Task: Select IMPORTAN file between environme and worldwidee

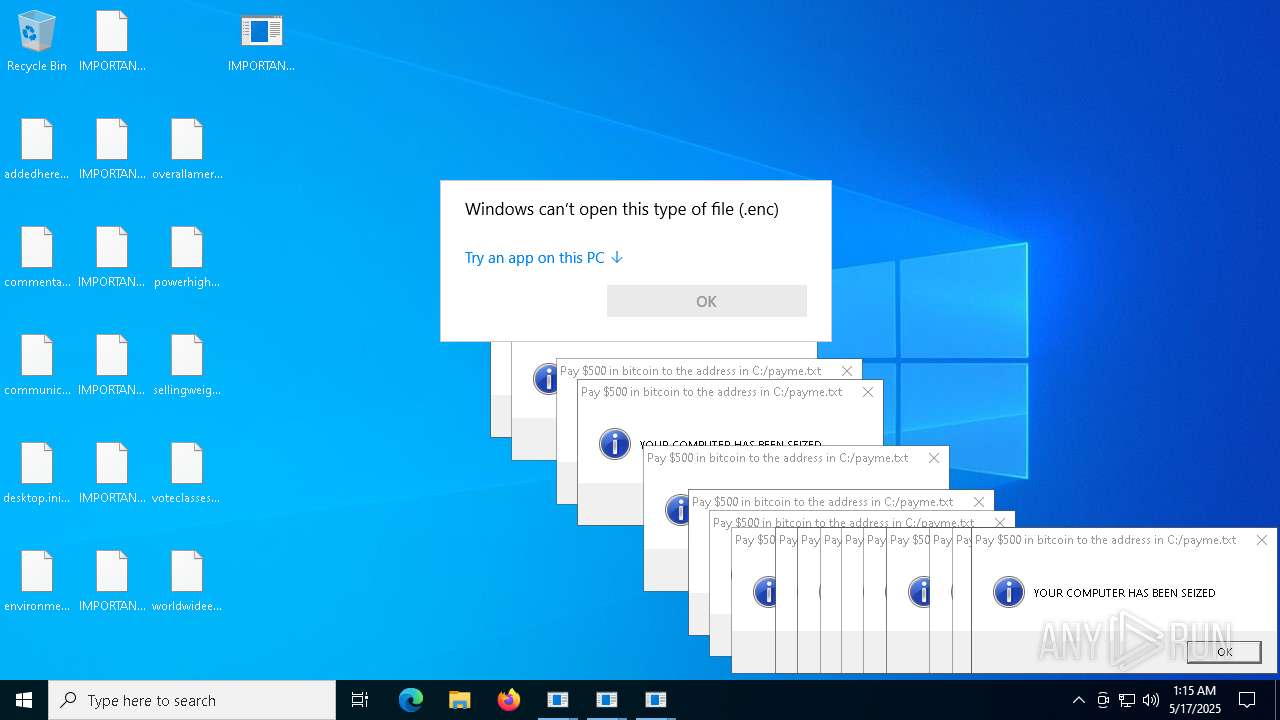Action: pyautogui.click(x=112, y=582)
